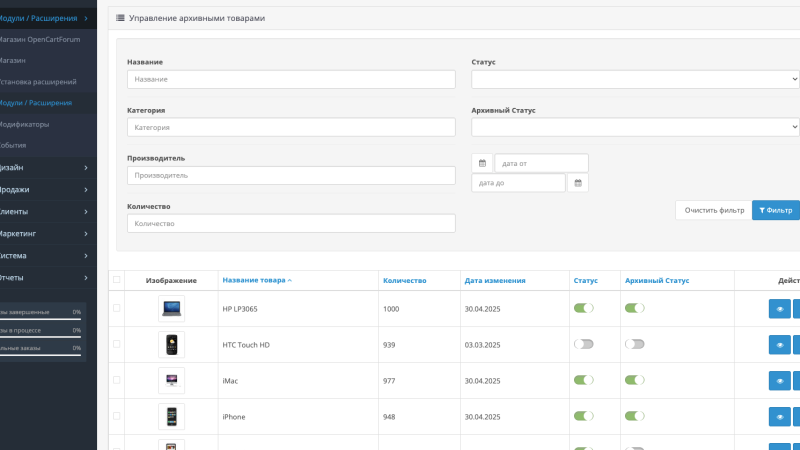Toggle Статус switch for iMac
This screenshot has width=800, height=450.
coord(584,380)
